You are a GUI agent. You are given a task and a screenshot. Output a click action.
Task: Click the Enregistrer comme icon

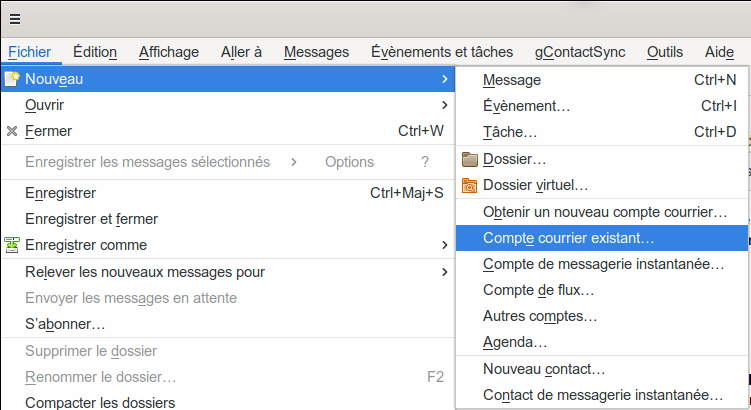[12, 245]
